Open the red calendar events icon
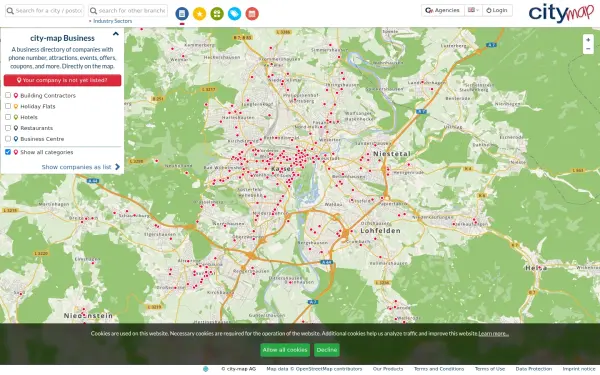The height and width of the screenshot is (375, 600). coord(252,14)
